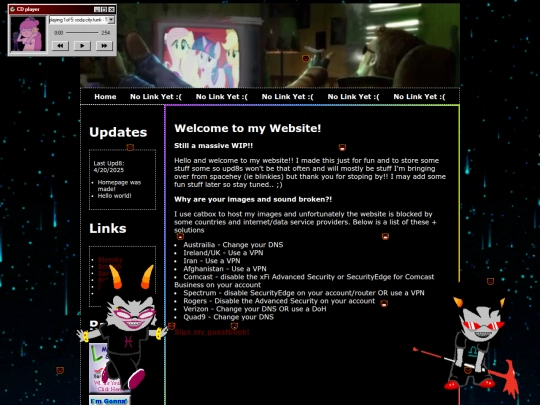This screenshot has height=405, width=540.
Task: Click the Hello world! update entry
Action: [114, 196]
